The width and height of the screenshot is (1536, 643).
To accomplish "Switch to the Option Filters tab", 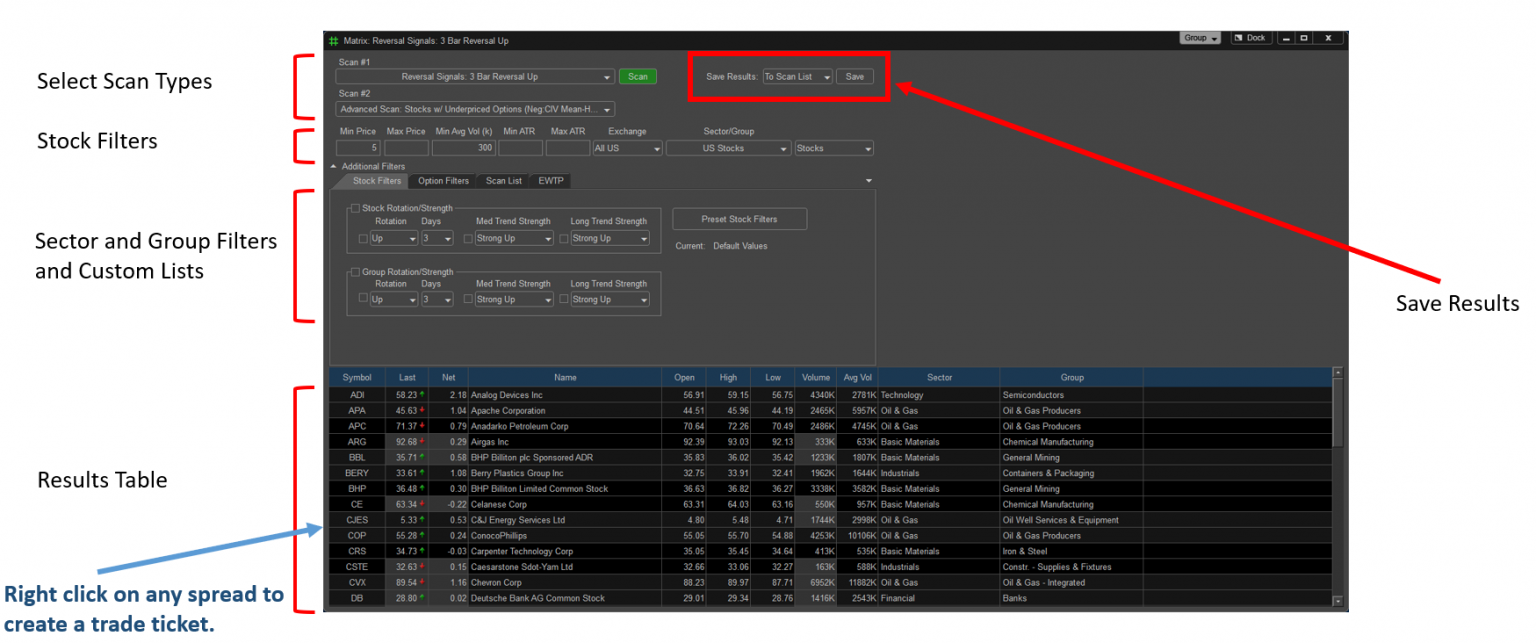I will click(443, 181).
